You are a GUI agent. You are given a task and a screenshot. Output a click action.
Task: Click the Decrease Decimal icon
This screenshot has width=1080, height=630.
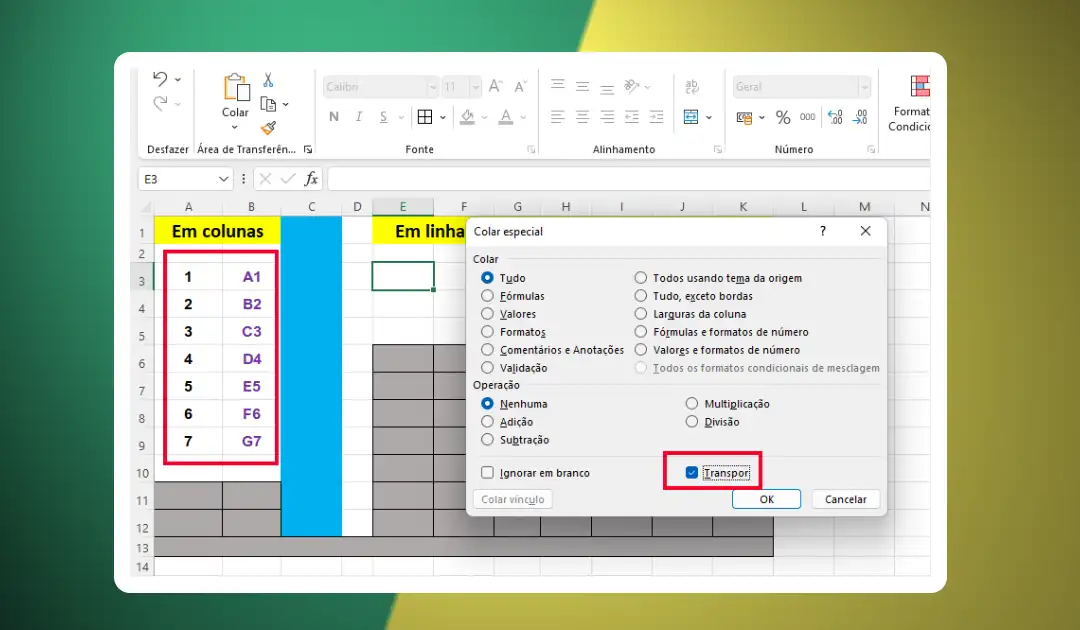(860, 117)
